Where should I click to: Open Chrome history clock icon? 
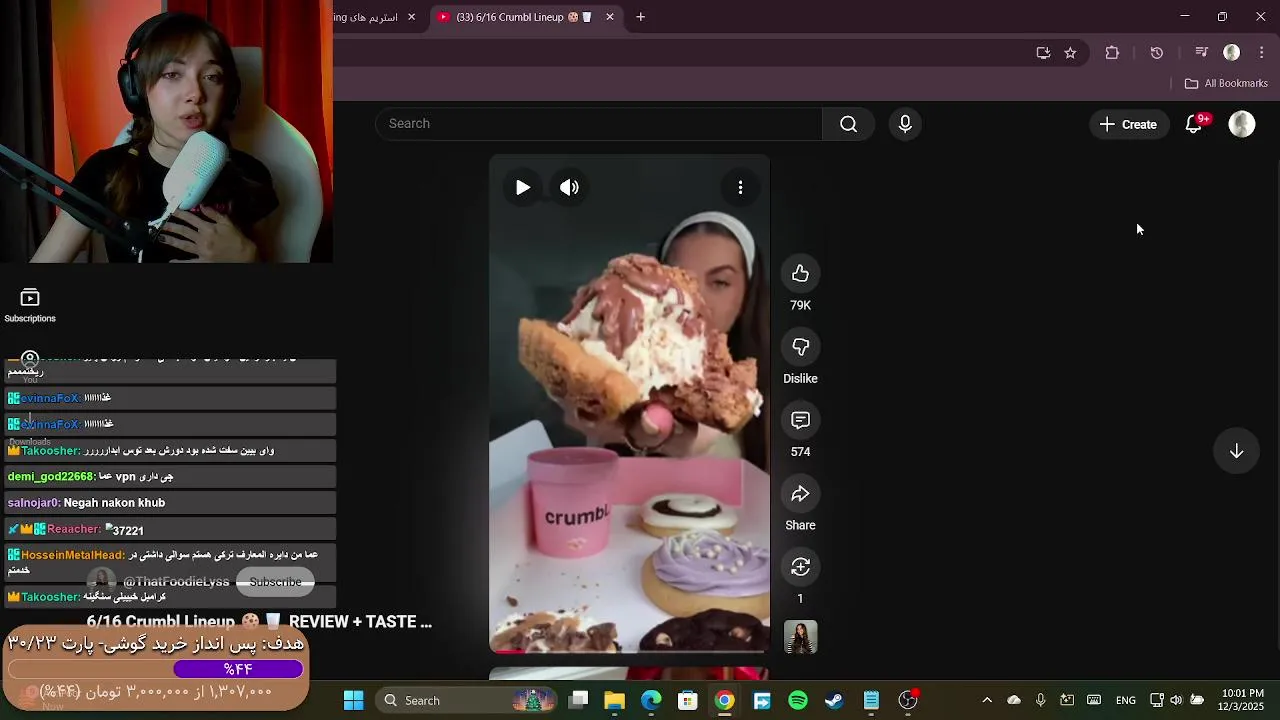[x=1157, y=53]
